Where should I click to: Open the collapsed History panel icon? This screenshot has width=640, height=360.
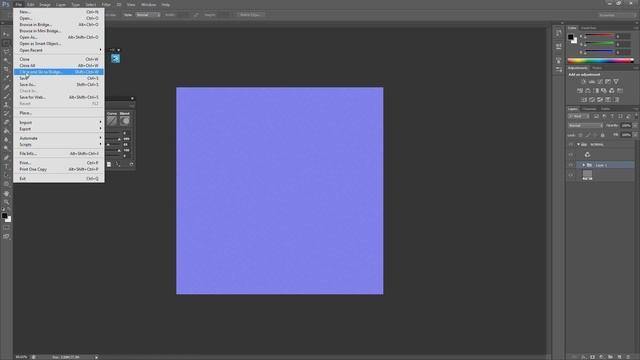point(558,33)
